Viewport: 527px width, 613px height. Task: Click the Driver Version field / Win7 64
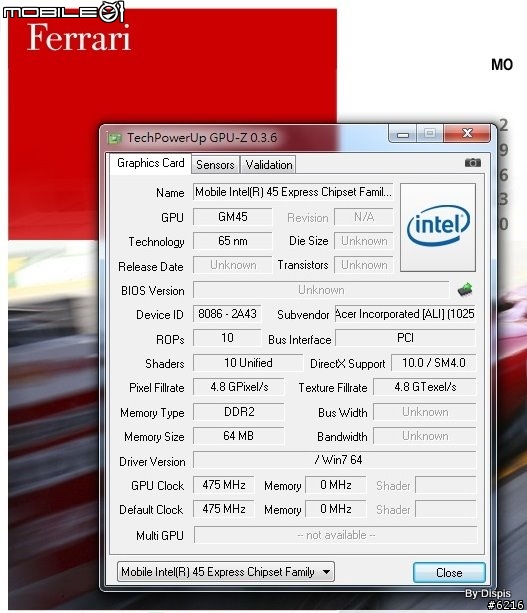[x=335, y=460]
